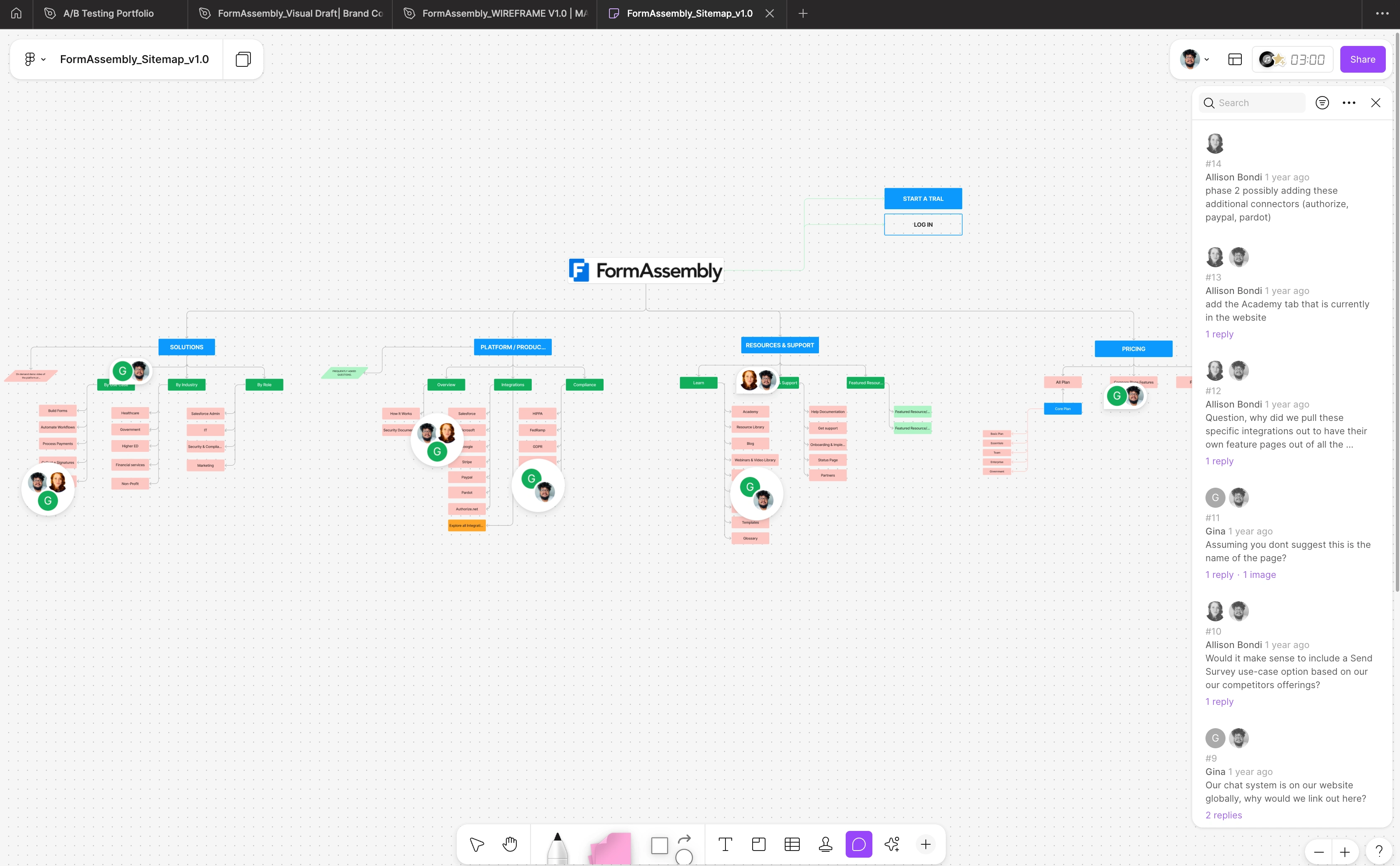Open the comment filter icon
Image resolution: width=1400 pixels, height=866 pixels.
pyautogui.click(x=1322, y=103)
